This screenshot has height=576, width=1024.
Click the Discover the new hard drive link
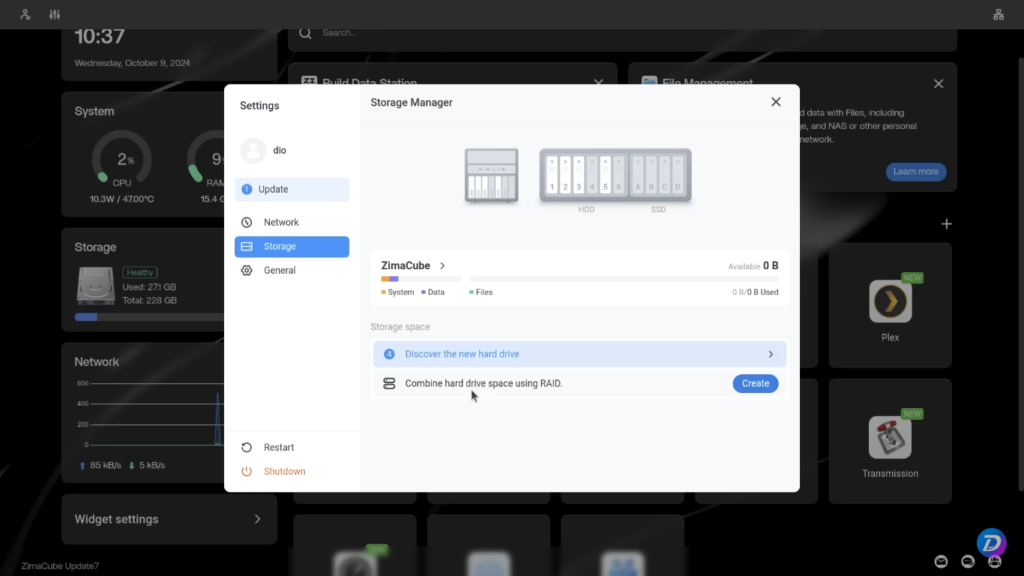click(x=462, y=354)
